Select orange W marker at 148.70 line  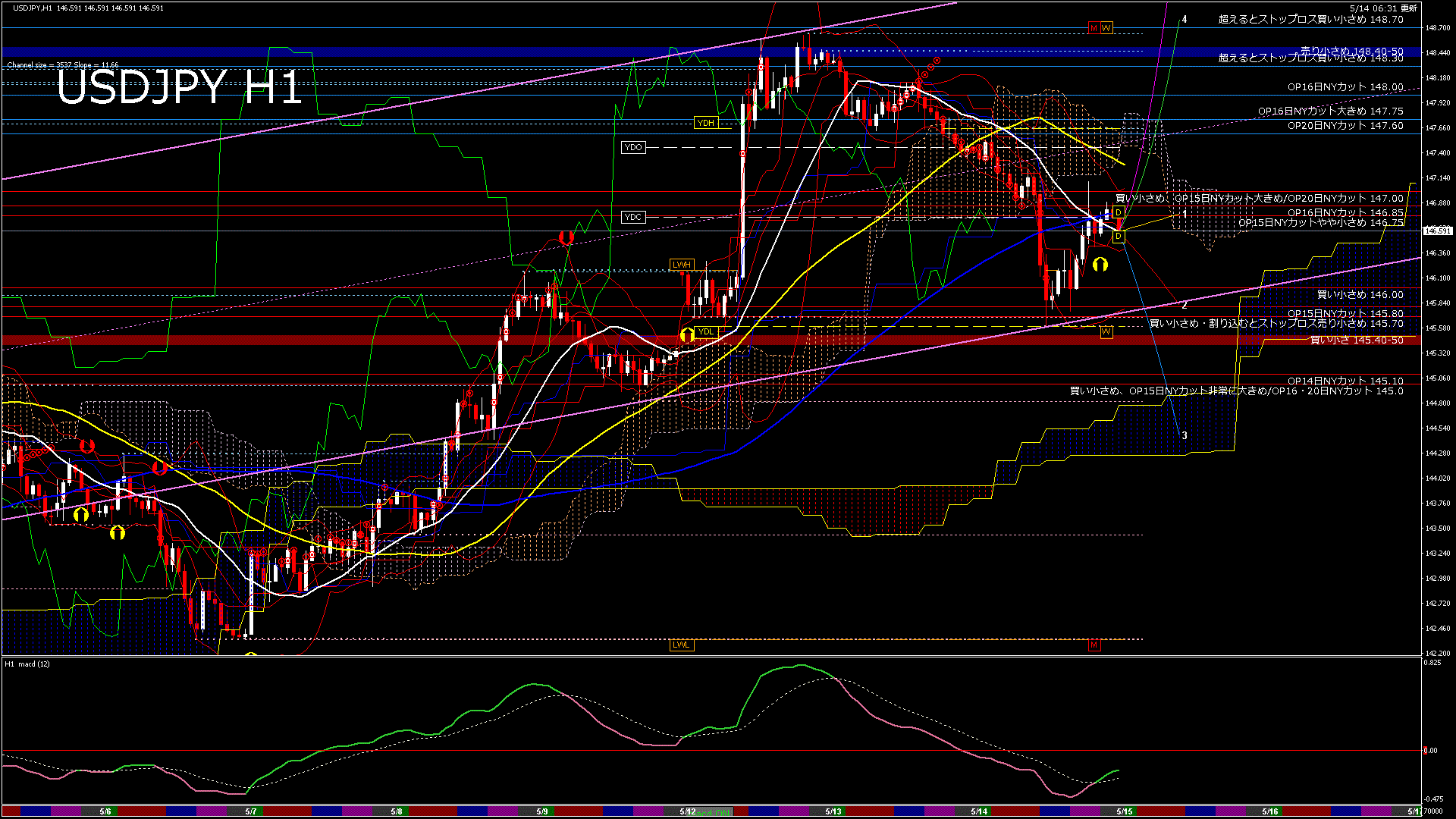click(x=1106, y=28)
